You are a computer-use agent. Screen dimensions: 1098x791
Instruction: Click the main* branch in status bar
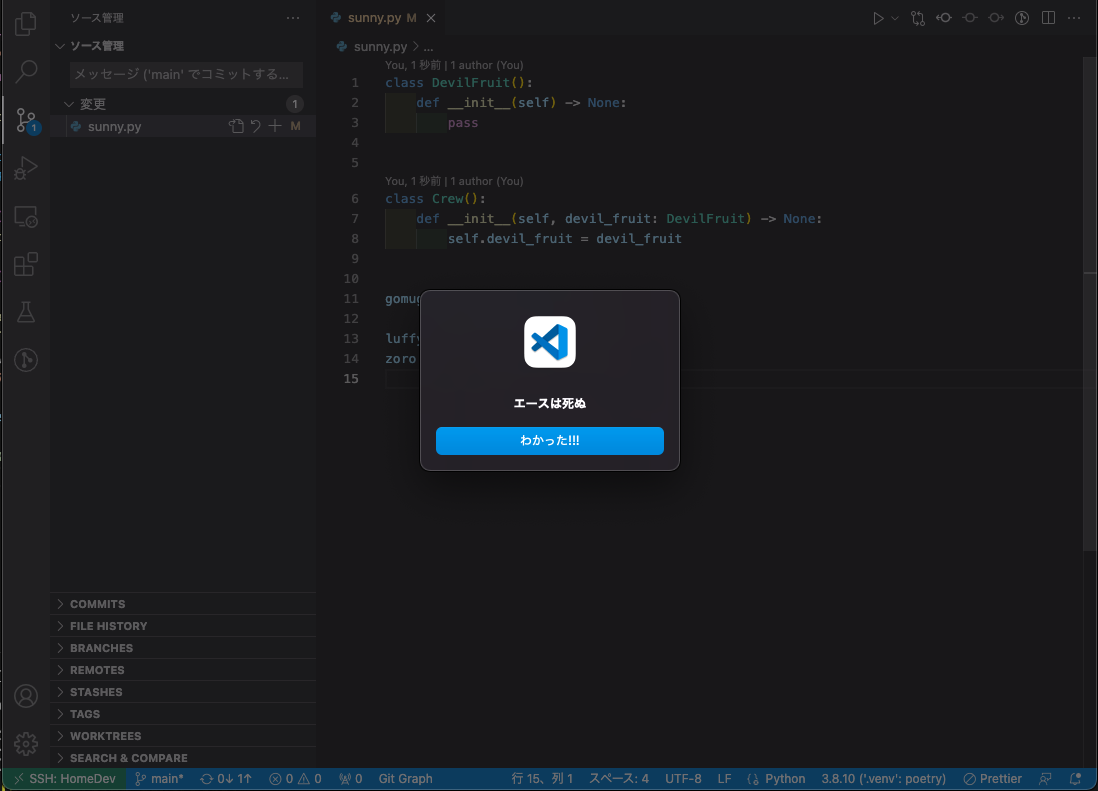[x=159, y=779]
